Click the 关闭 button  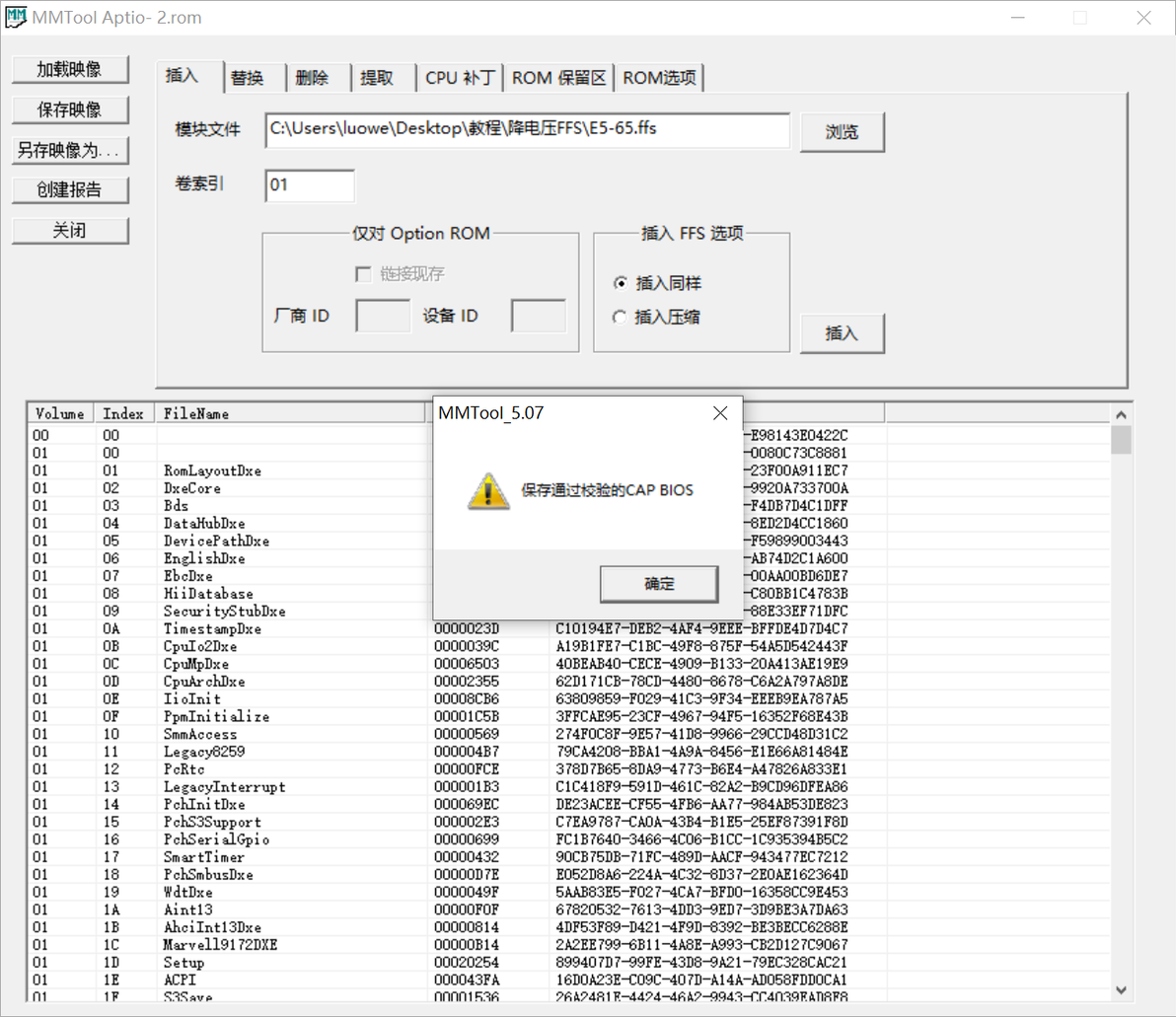click(x=70, y=231)
